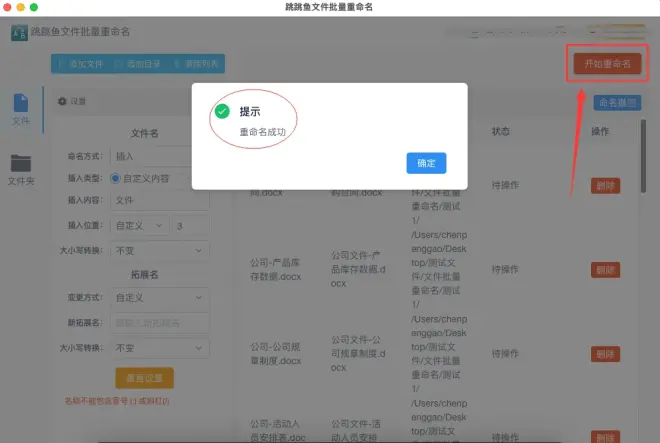Open the 插入位置 dropdown showing 自定义
Viewport: 660px width, 443px height.
point(139,226)
